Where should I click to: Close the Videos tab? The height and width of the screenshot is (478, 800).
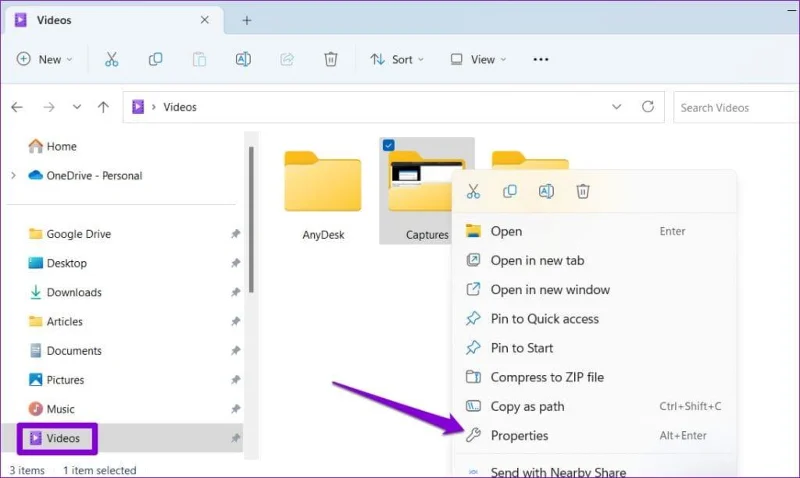[205, 20]
